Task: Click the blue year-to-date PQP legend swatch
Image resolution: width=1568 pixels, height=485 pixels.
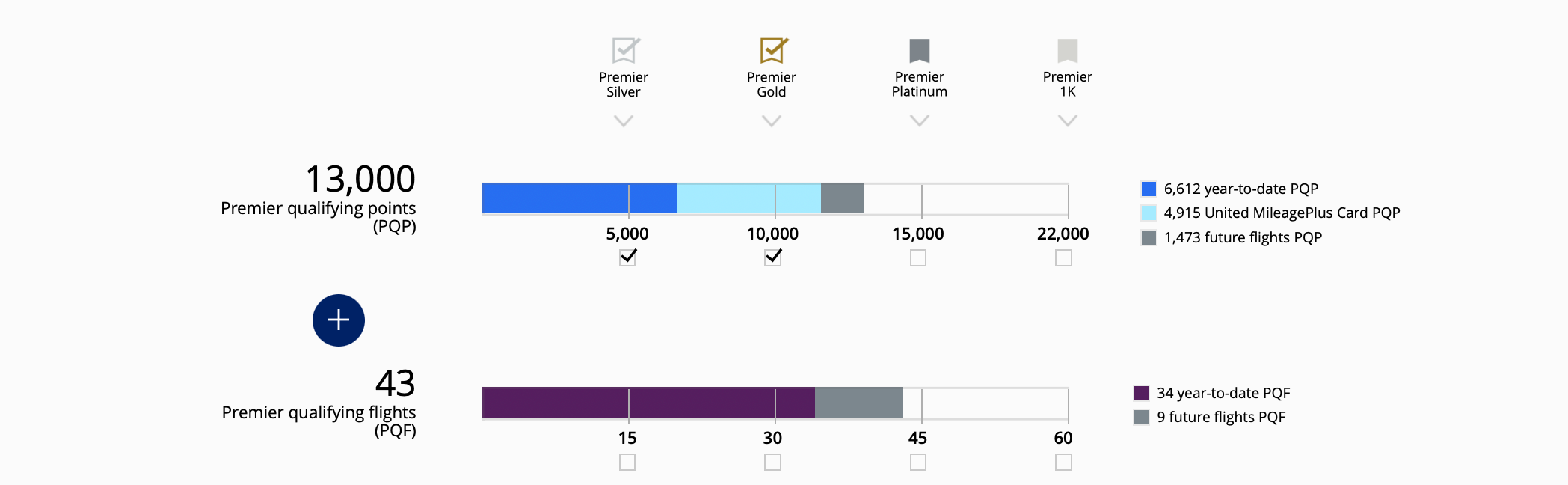Action: pos(1149,189)
